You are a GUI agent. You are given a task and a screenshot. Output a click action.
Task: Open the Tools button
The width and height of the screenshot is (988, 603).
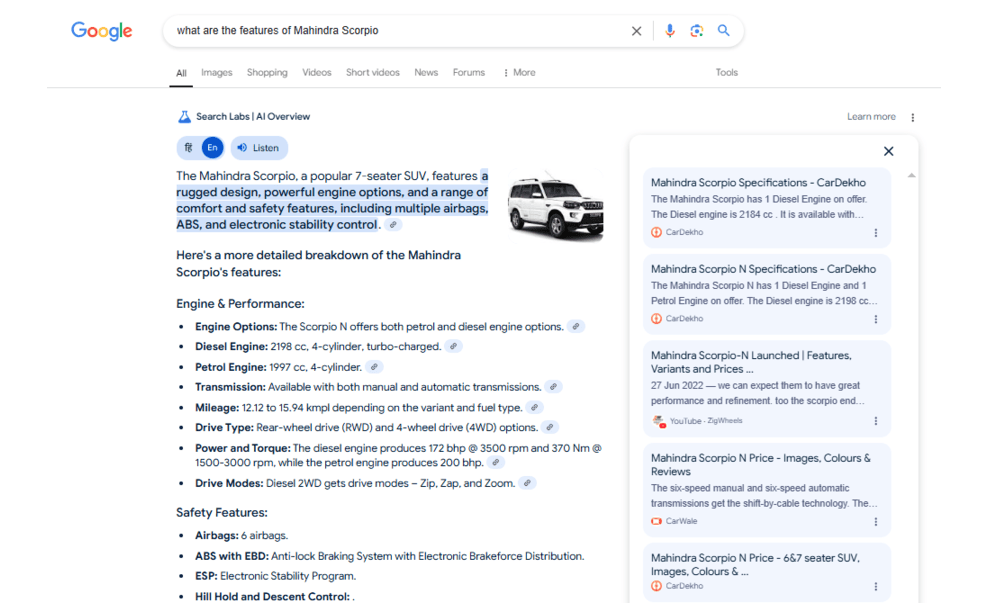click(726, 73)
